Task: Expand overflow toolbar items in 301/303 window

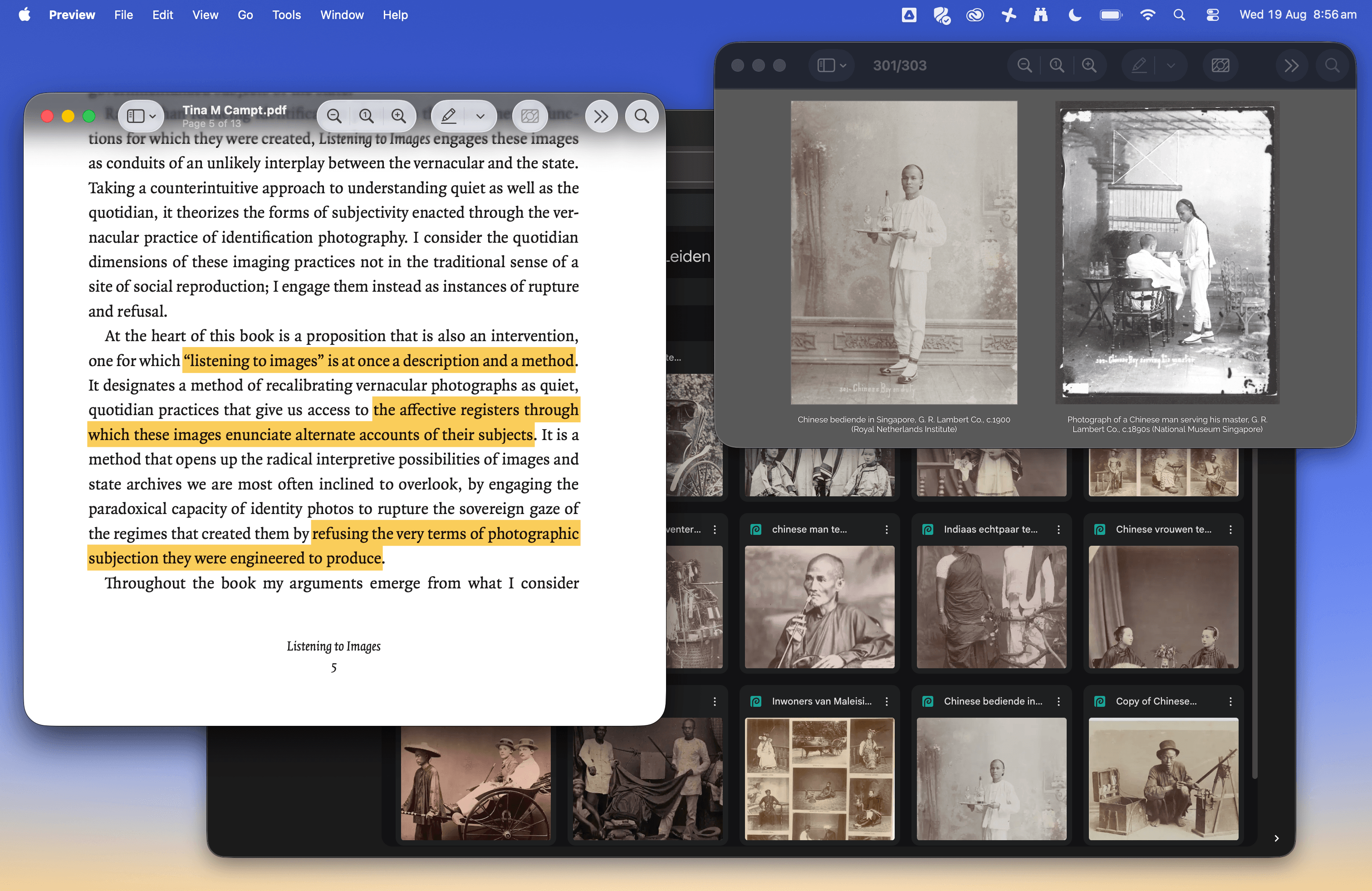Action: pyautogui.click(x=1292, y=65)
